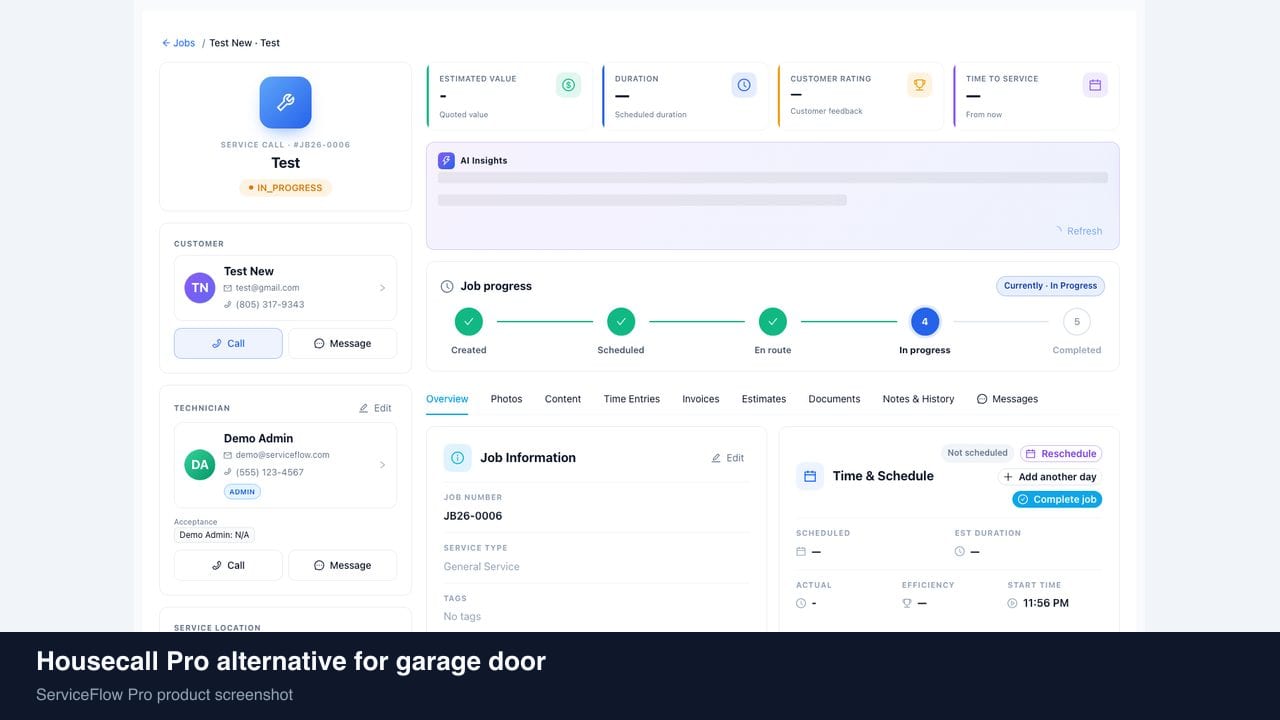Open the Content tab
1280x720 pixels.
click(563, 399)
